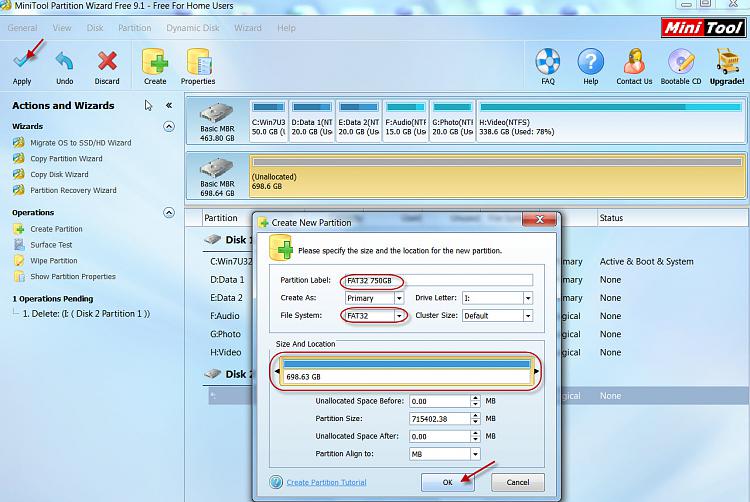Select the C:Win7U3 50.0 GB partition block
750x502 pixels.
click(x=268, y=121)
